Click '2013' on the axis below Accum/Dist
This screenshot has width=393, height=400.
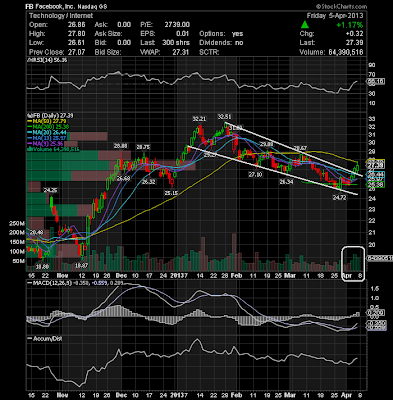pyautogui.click(x=177, y=395)
